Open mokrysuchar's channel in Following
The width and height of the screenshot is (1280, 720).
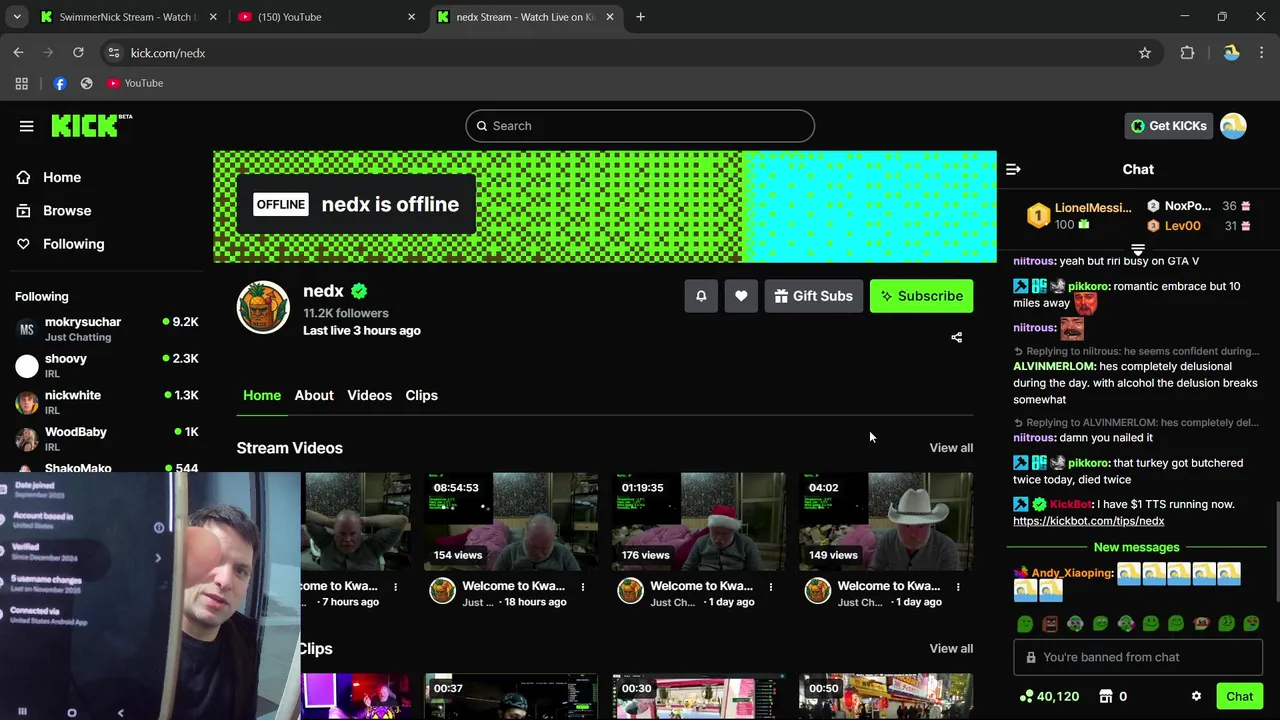tap(106, 329)
